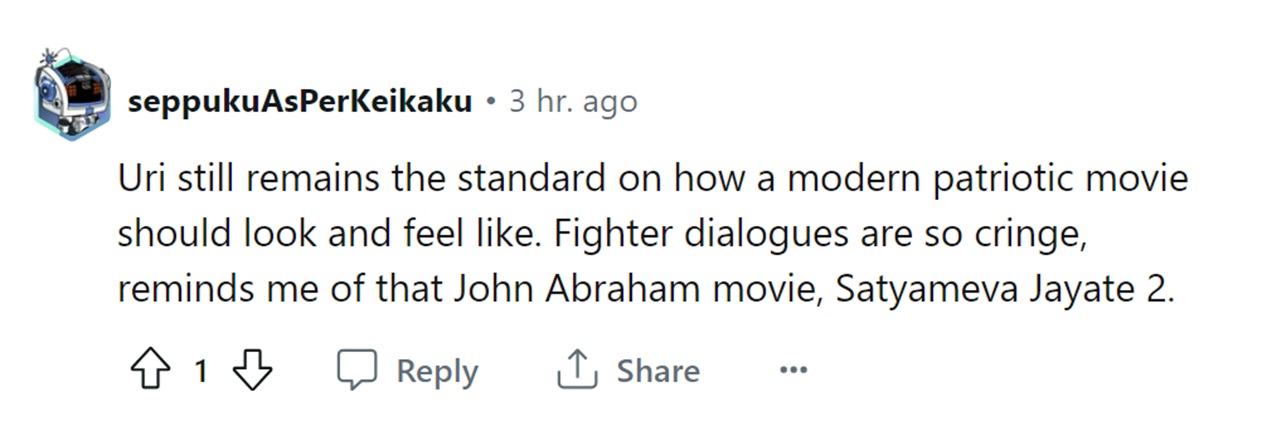
Task: Click the Share text label
Action: coord(657,371)
